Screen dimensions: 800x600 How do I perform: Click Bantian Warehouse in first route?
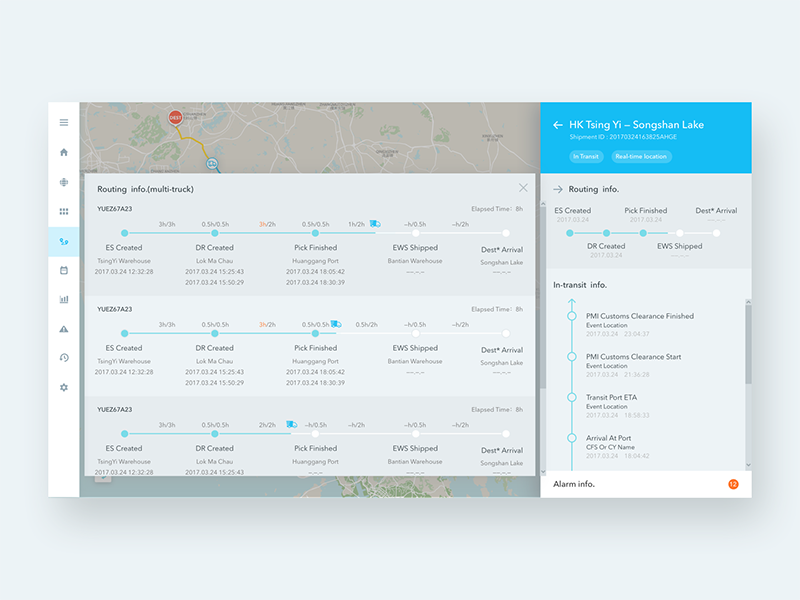(415, 261)
